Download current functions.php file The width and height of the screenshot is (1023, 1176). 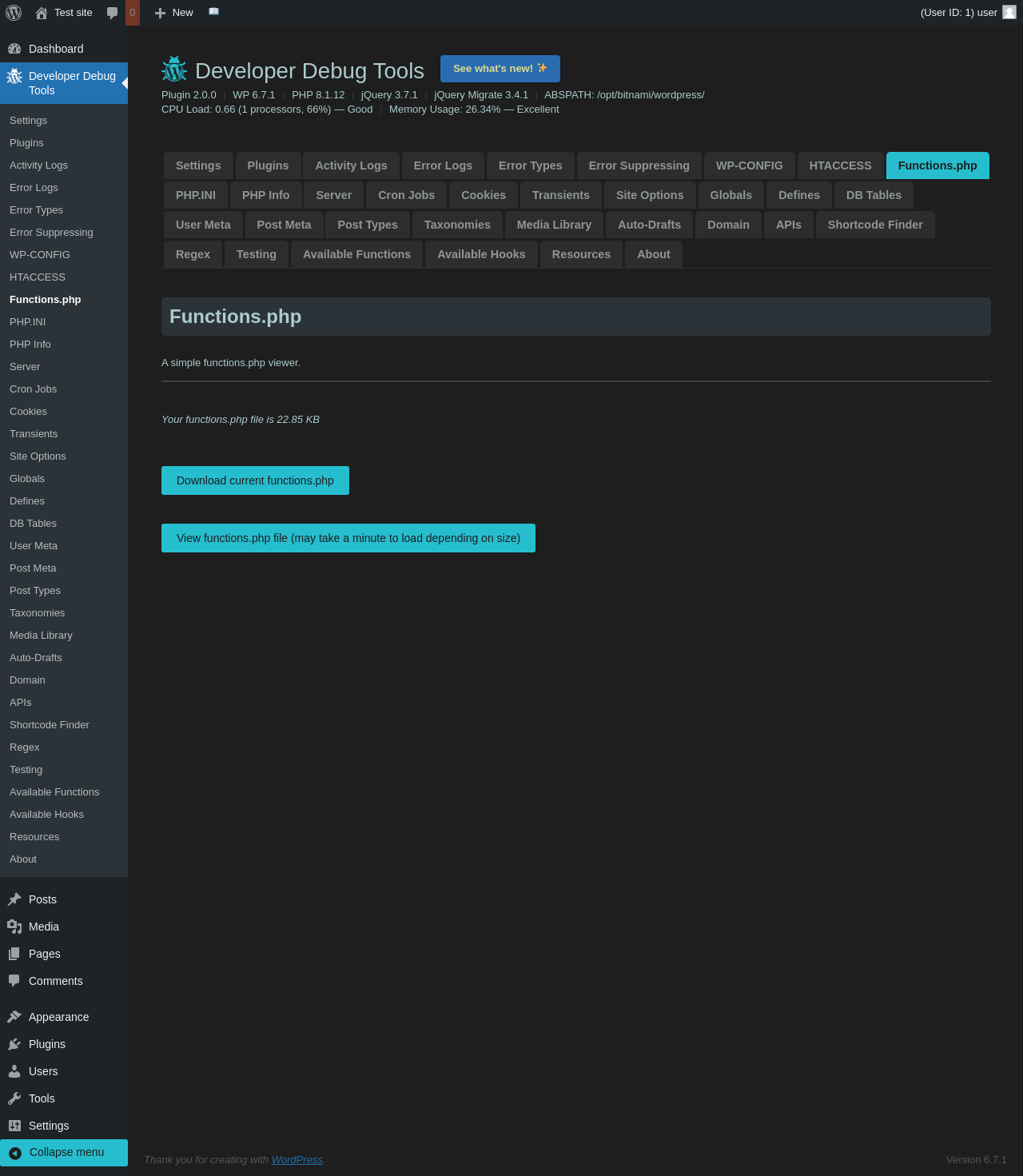coord(255,480)
